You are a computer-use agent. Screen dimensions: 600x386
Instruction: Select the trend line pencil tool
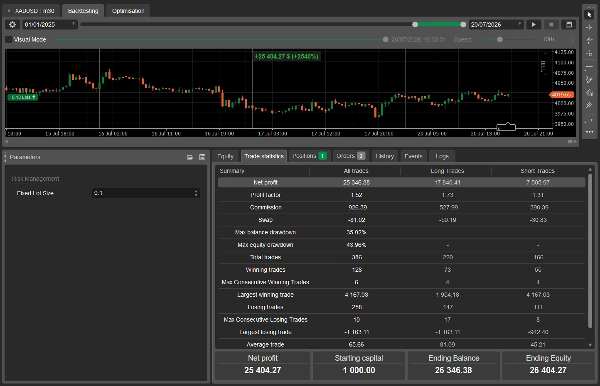589,80
